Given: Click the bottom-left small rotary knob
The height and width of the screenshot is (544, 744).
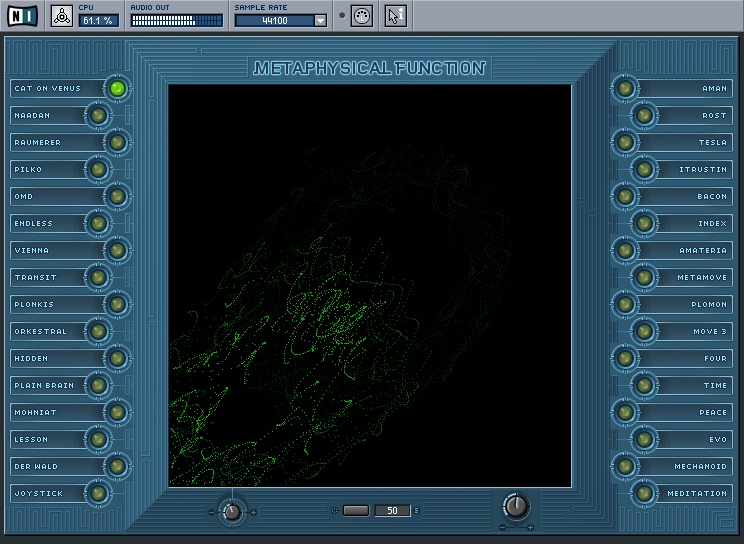Looking at the screenshot, I should click(x=232, y=512).
